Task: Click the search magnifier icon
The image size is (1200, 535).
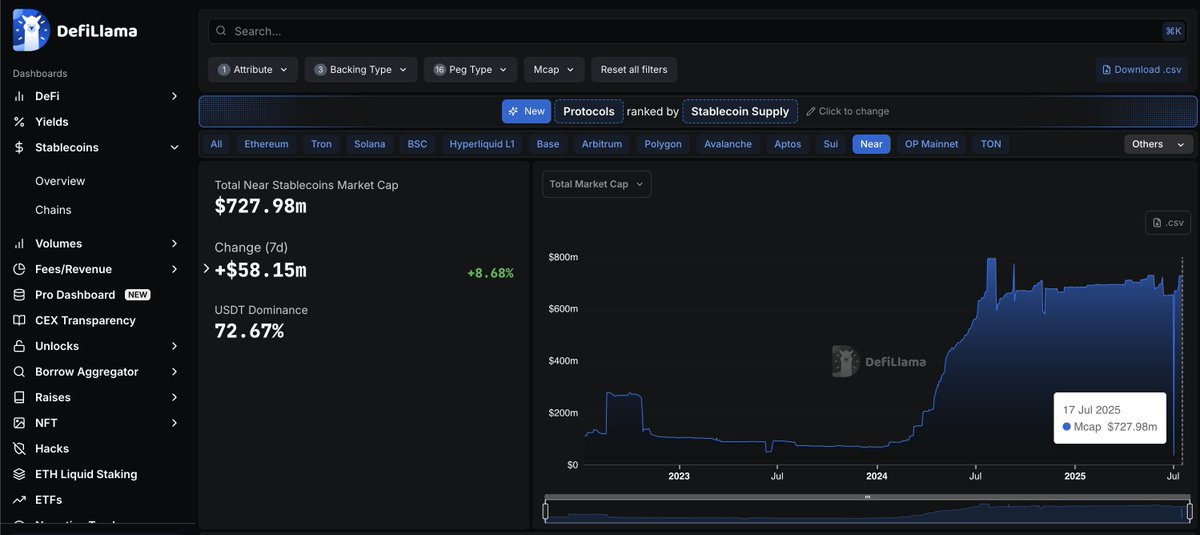Action: [221, 31]
